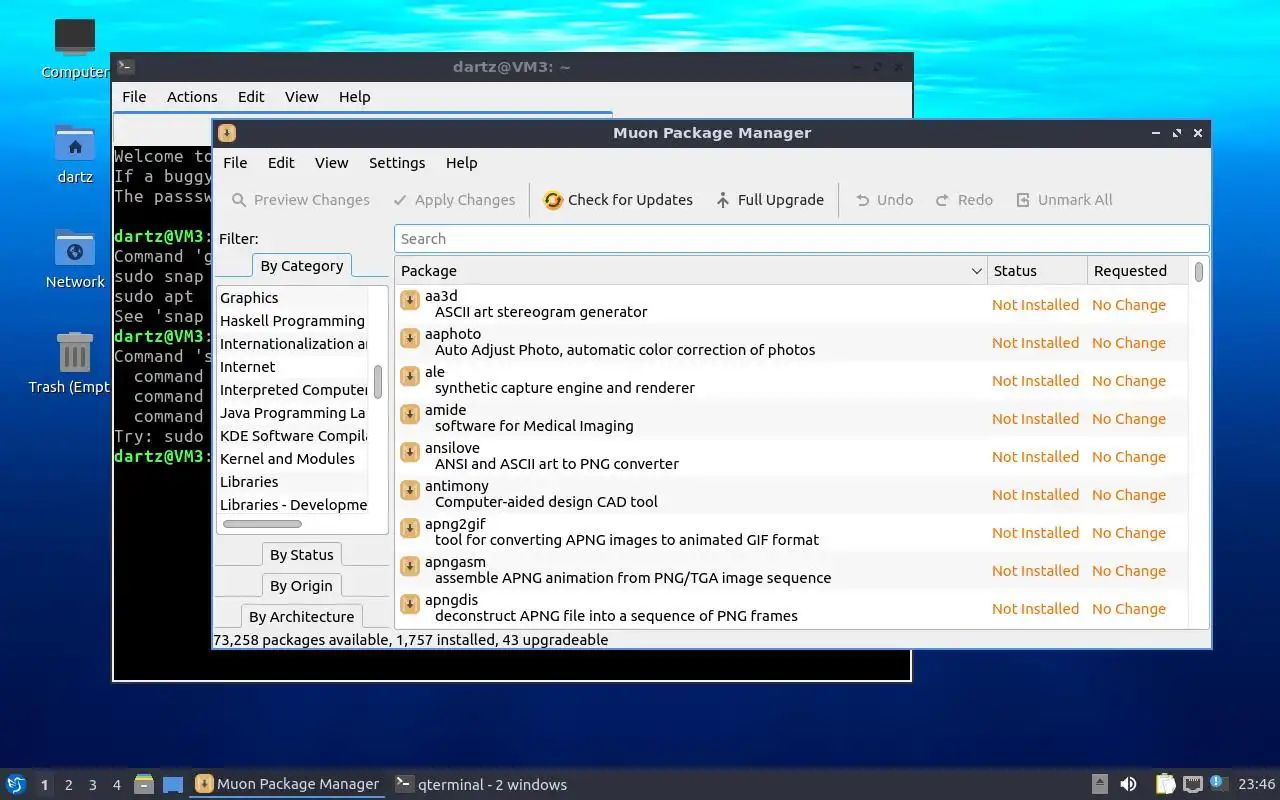The width and height of the screenshot is (1280, 800).
Task: Click the removable media eject tray icon
Action: coord(1099,784)
